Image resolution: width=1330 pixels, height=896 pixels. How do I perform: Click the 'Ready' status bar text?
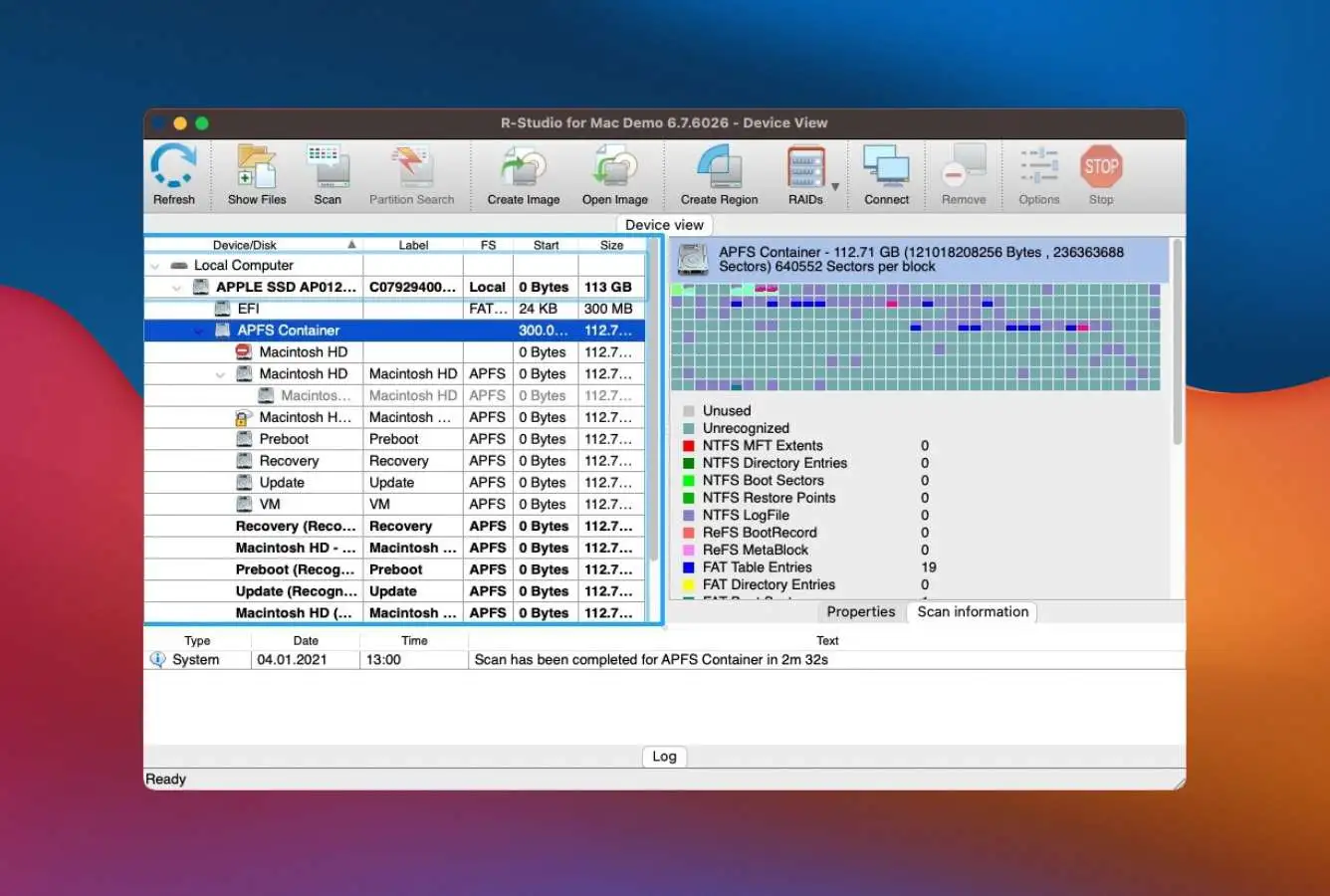click(x=165, y=780)
